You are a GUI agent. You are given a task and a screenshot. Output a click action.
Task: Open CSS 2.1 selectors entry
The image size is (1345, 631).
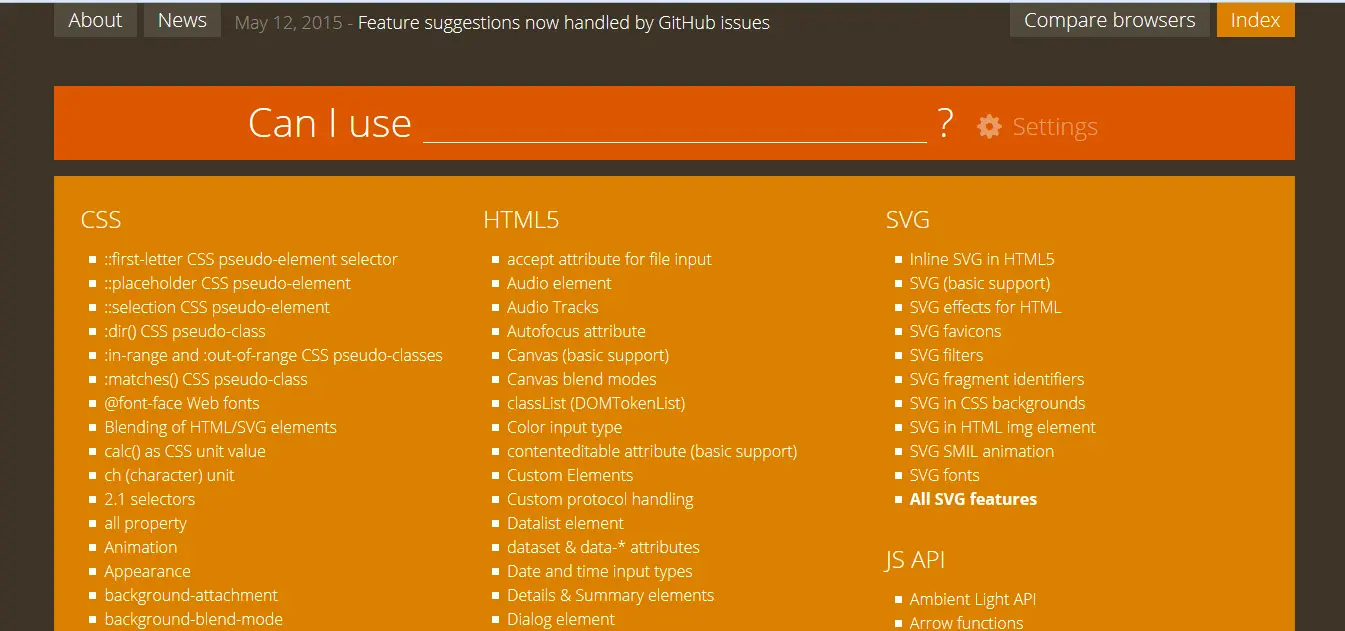pyautogui.click(x=150, y=499)
